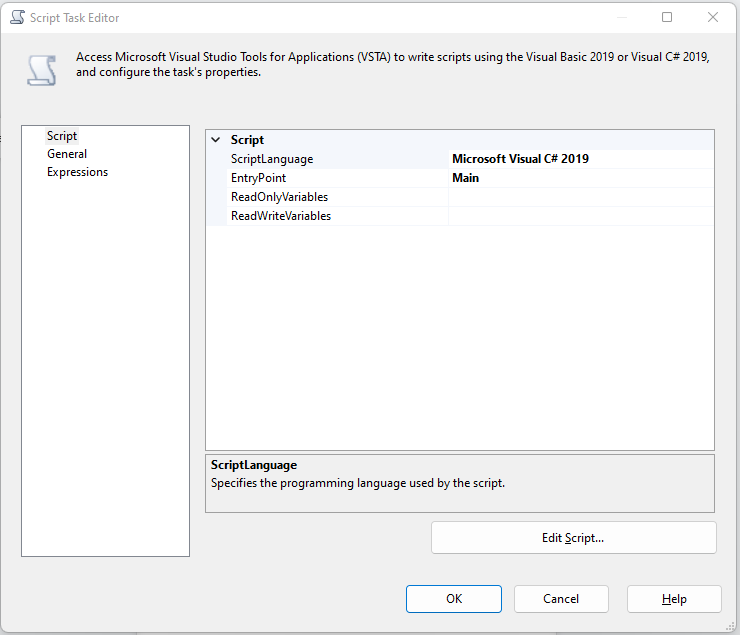Select the ReadWriteVariables property label
The height and width of the screenshot is (635, 740).
(x=281, y=216)
